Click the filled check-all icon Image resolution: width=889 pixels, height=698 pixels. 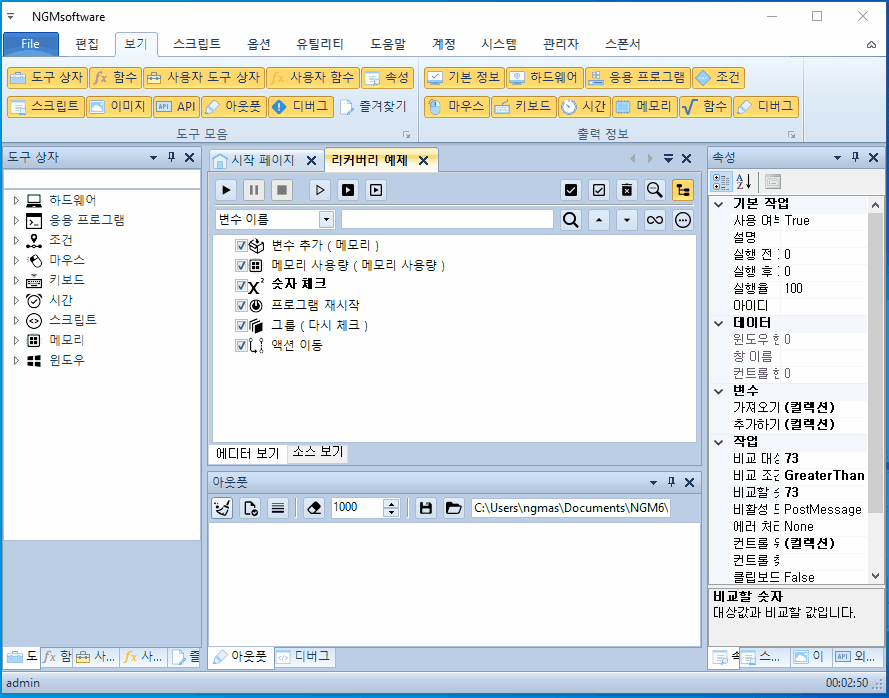click(x=571, y=190)
